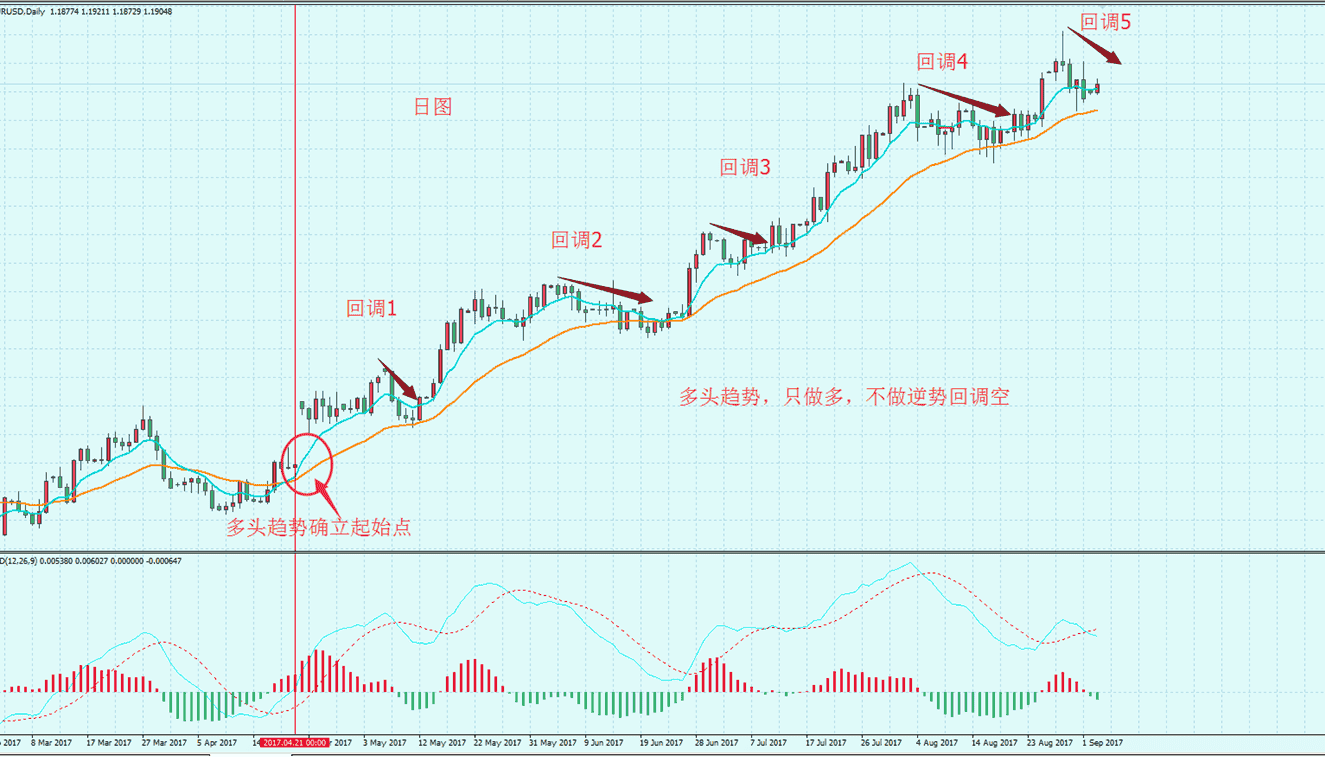Click the '多头趋势,只做多,不做逆势回调空' note
This screenshot has width=1325, height=757.
(845, 397)
